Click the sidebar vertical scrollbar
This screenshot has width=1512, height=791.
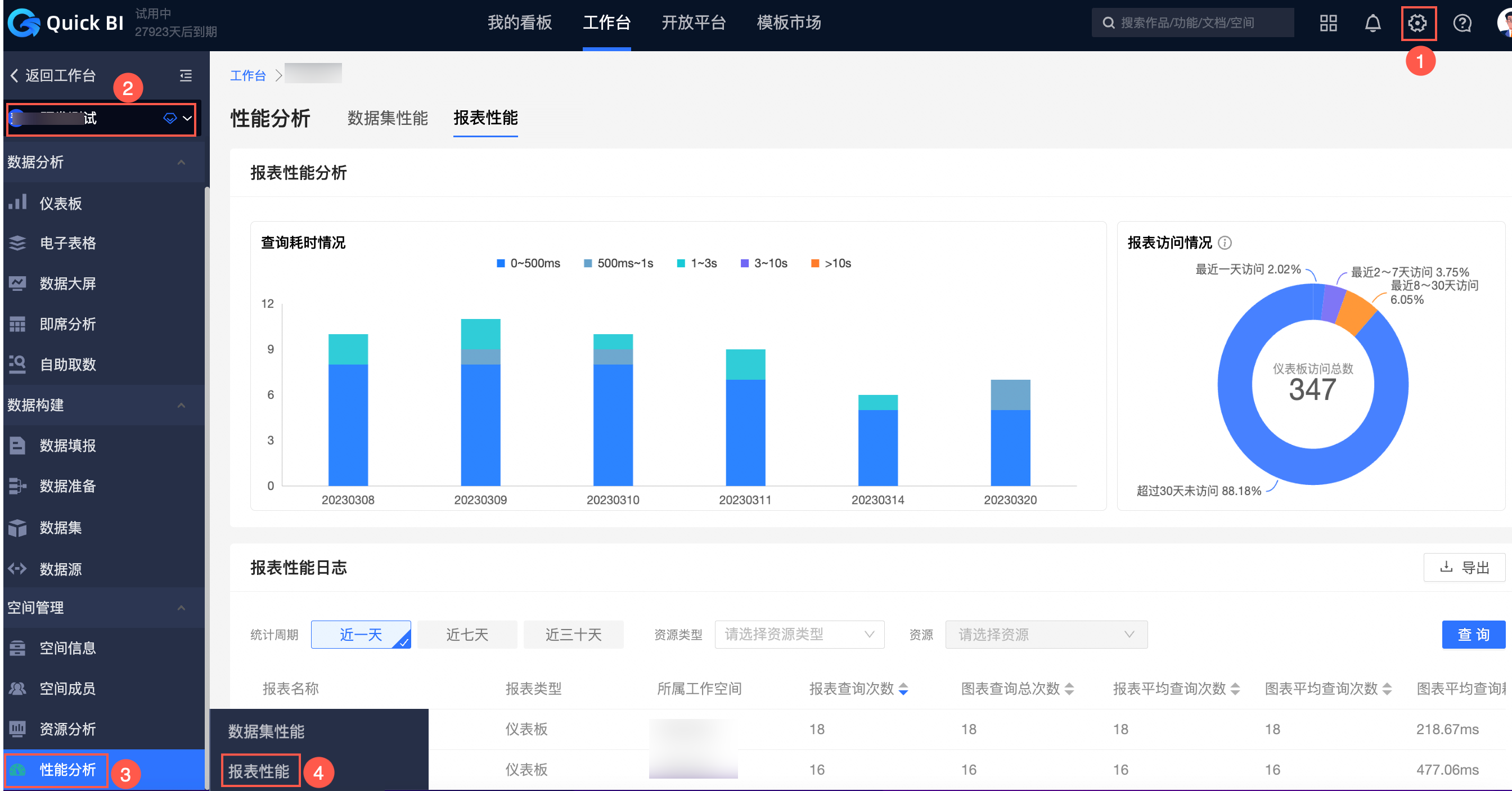[206, 487]
